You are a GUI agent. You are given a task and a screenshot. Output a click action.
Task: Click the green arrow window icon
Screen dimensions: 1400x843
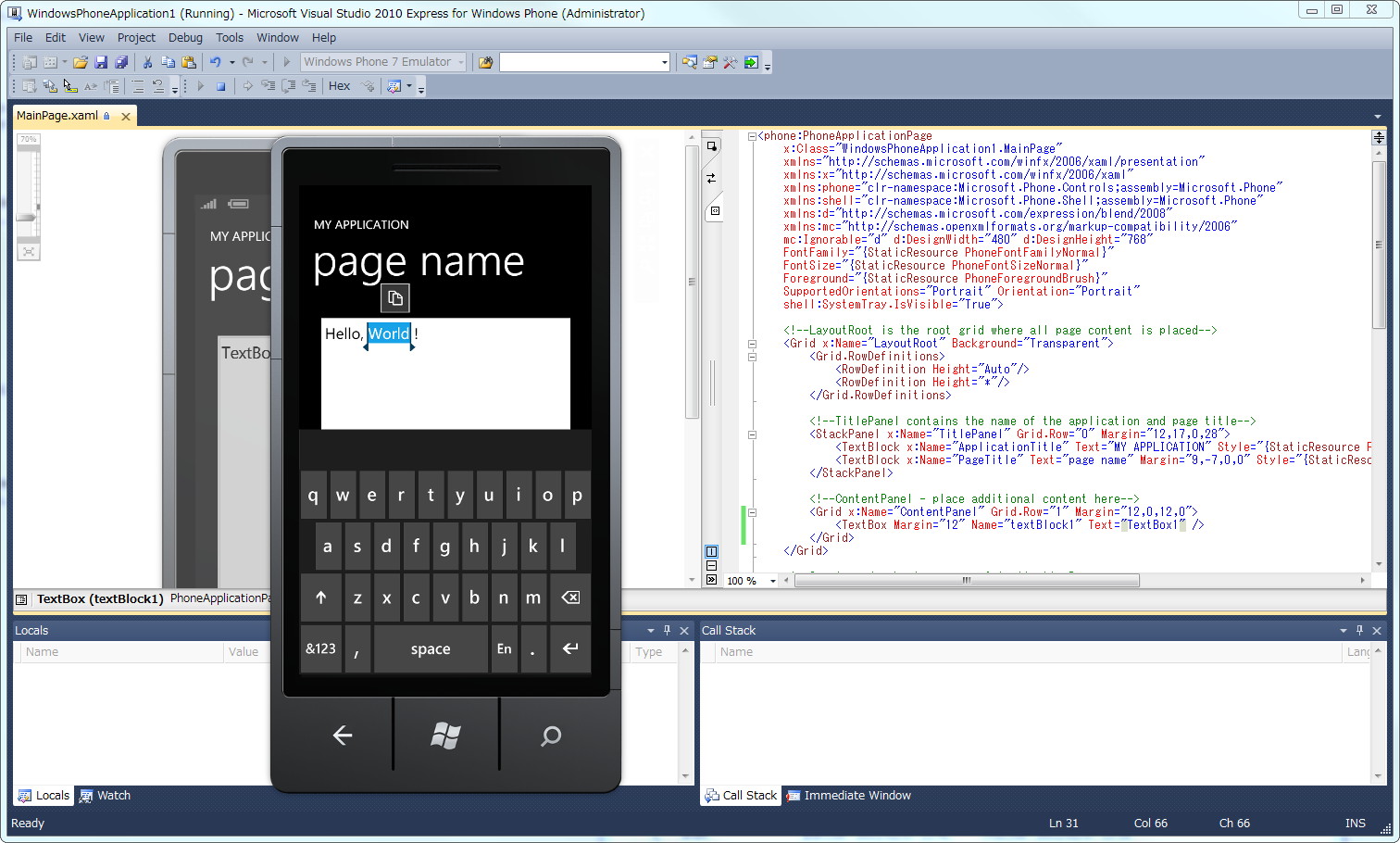(x=751, y=62)
